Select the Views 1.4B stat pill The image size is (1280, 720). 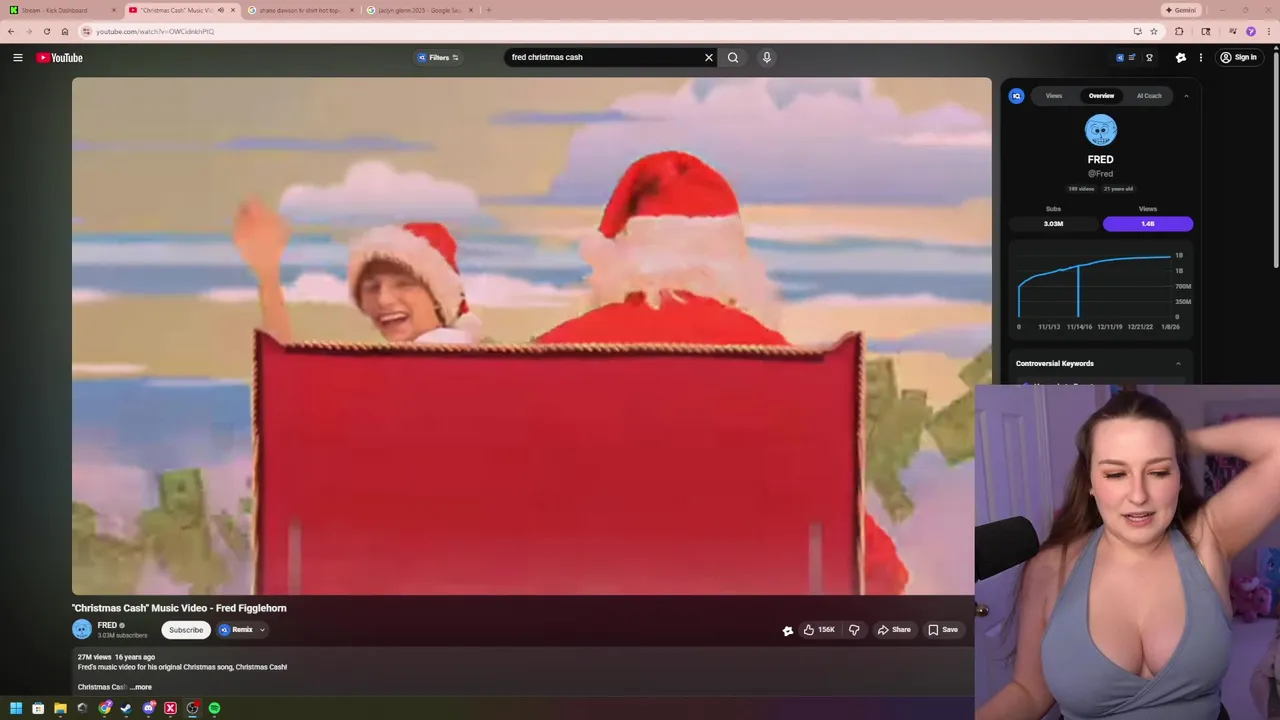click(x=1148, y=224)
